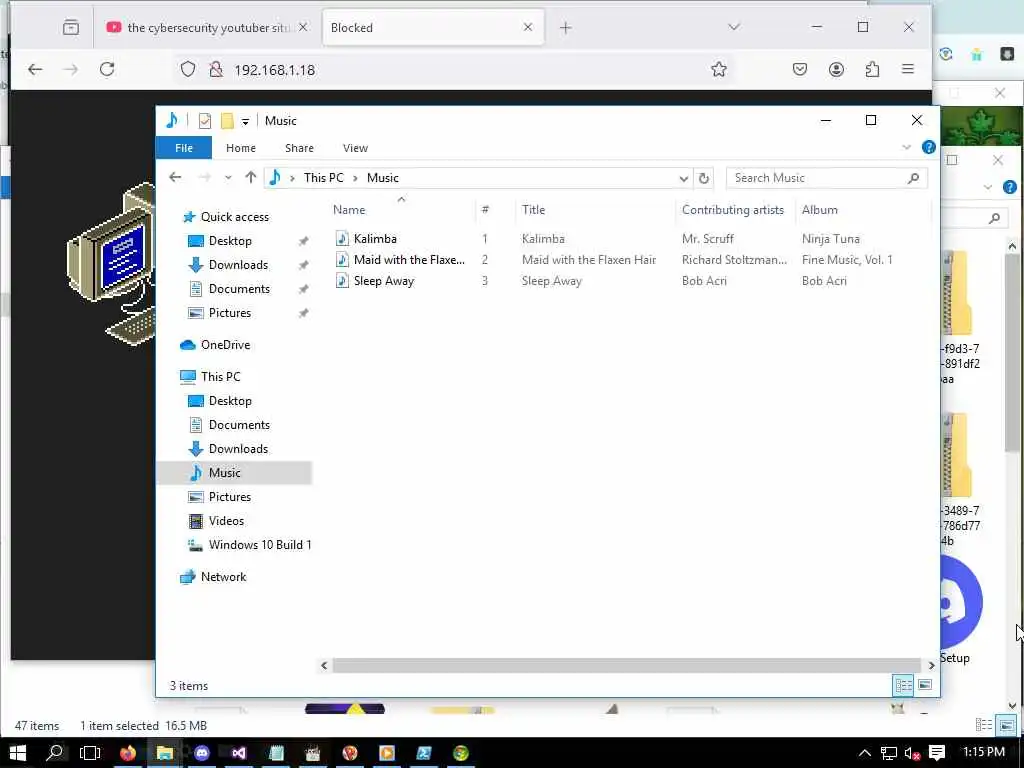Expand the ribbon with the chevron
The width and height of the screenshot is (1024, 768).
pos(906,147)
